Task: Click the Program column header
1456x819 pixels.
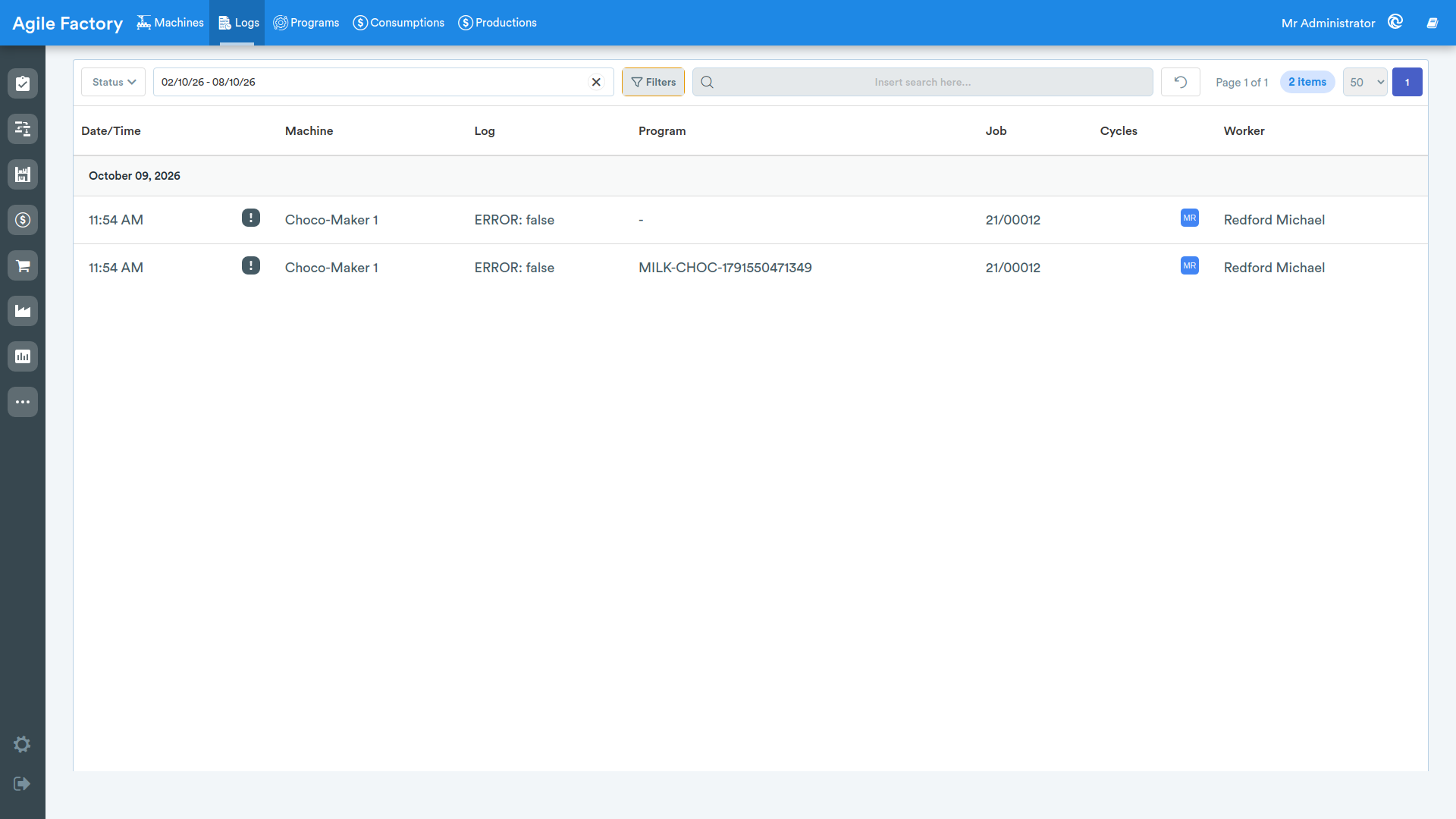Action: (662, 130)
